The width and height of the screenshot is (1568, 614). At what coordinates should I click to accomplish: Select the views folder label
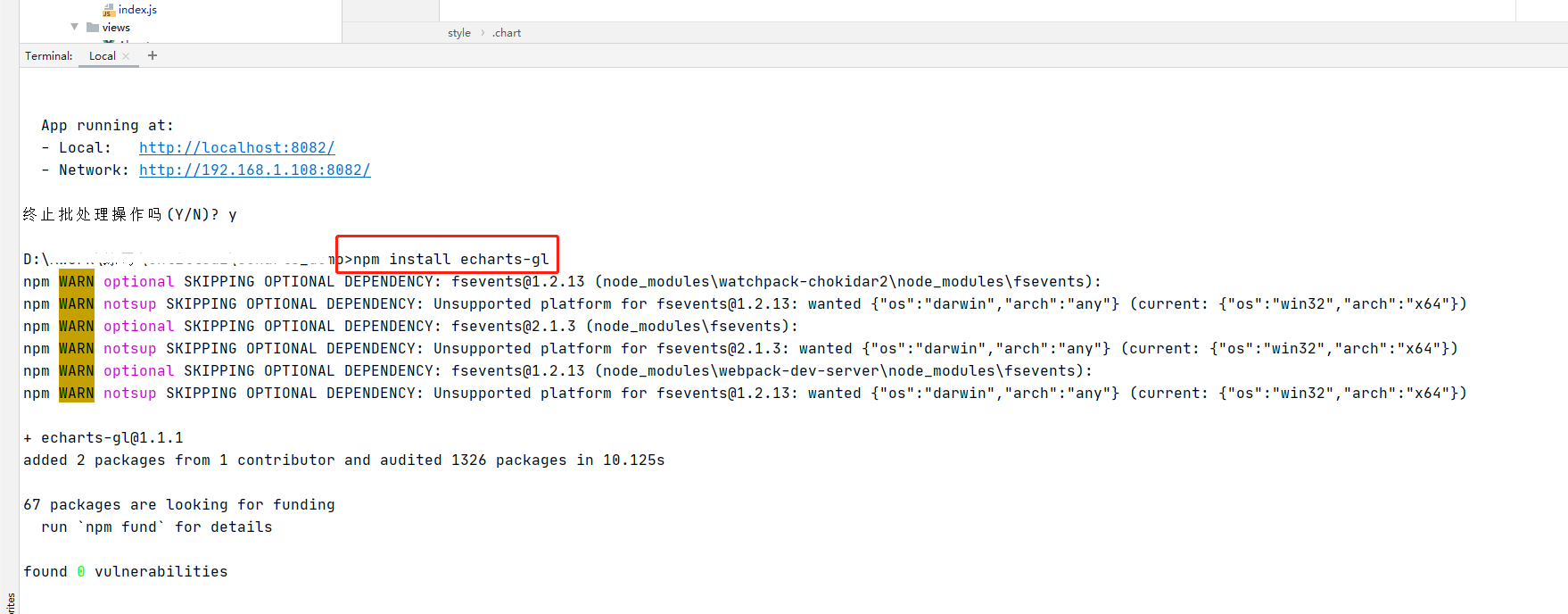click(116, 28)
